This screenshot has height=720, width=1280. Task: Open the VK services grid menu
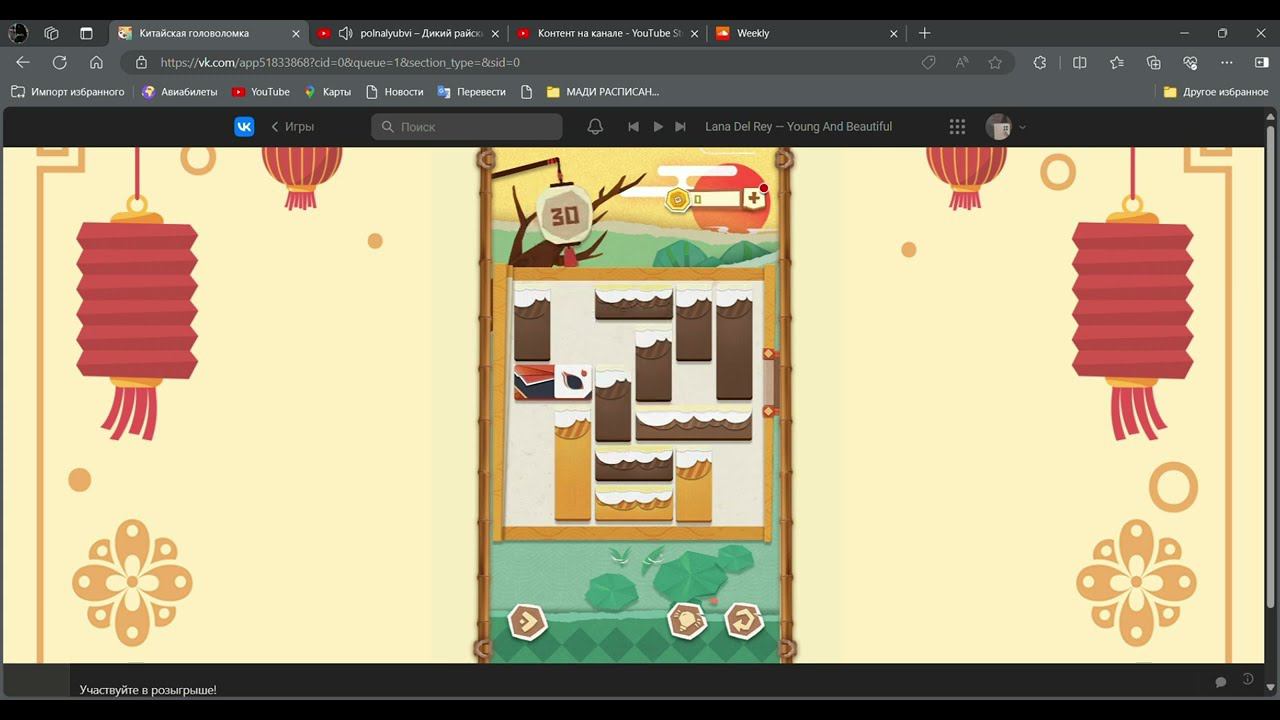(x=957, y=127)
